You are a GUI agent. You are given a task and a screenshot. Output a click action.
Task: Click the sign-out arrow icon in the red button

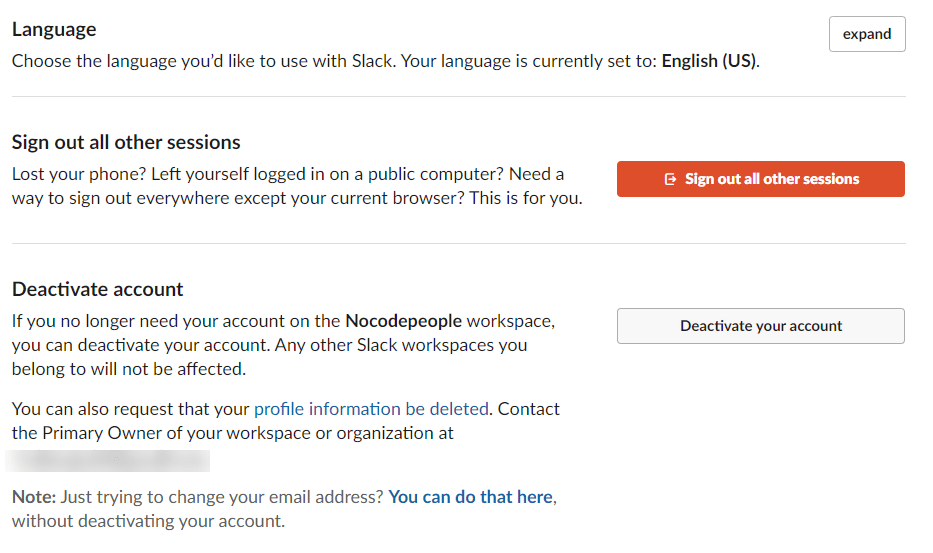click(671, 179)
